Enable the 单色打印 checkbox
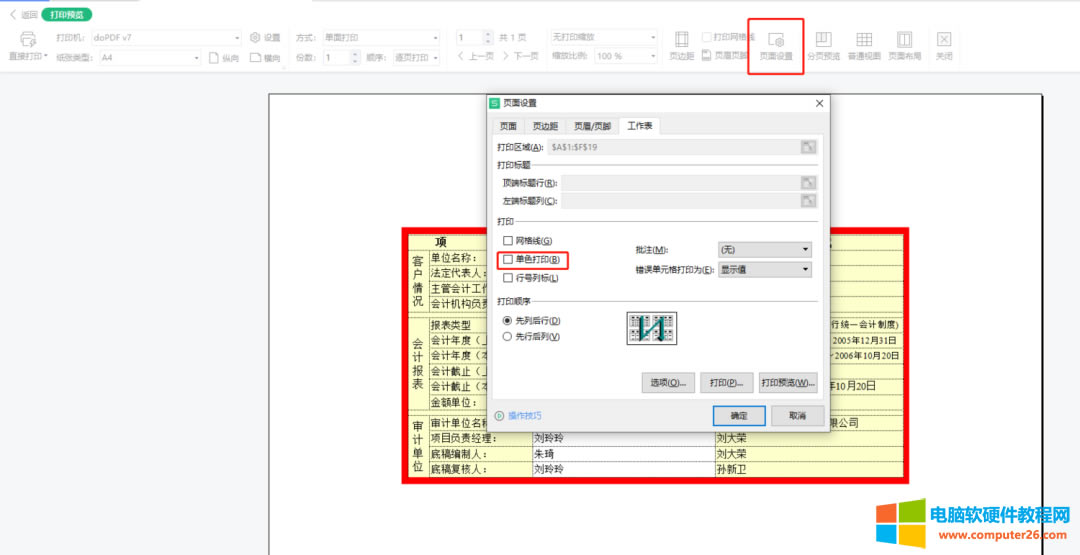Screen dimensions: 1080x555 508,260
